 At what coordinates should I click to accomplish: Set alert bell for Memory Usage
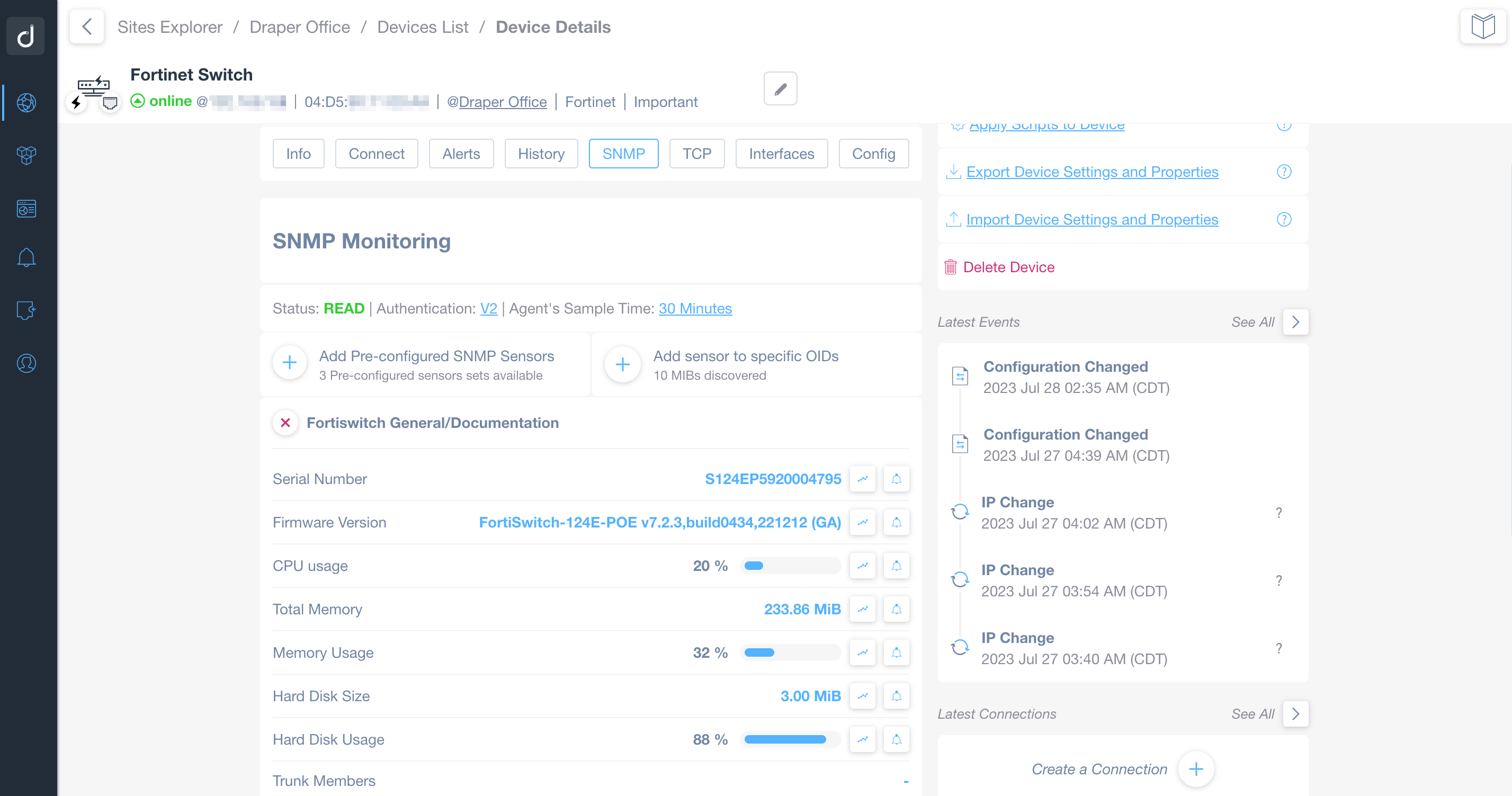coord(896,653)
